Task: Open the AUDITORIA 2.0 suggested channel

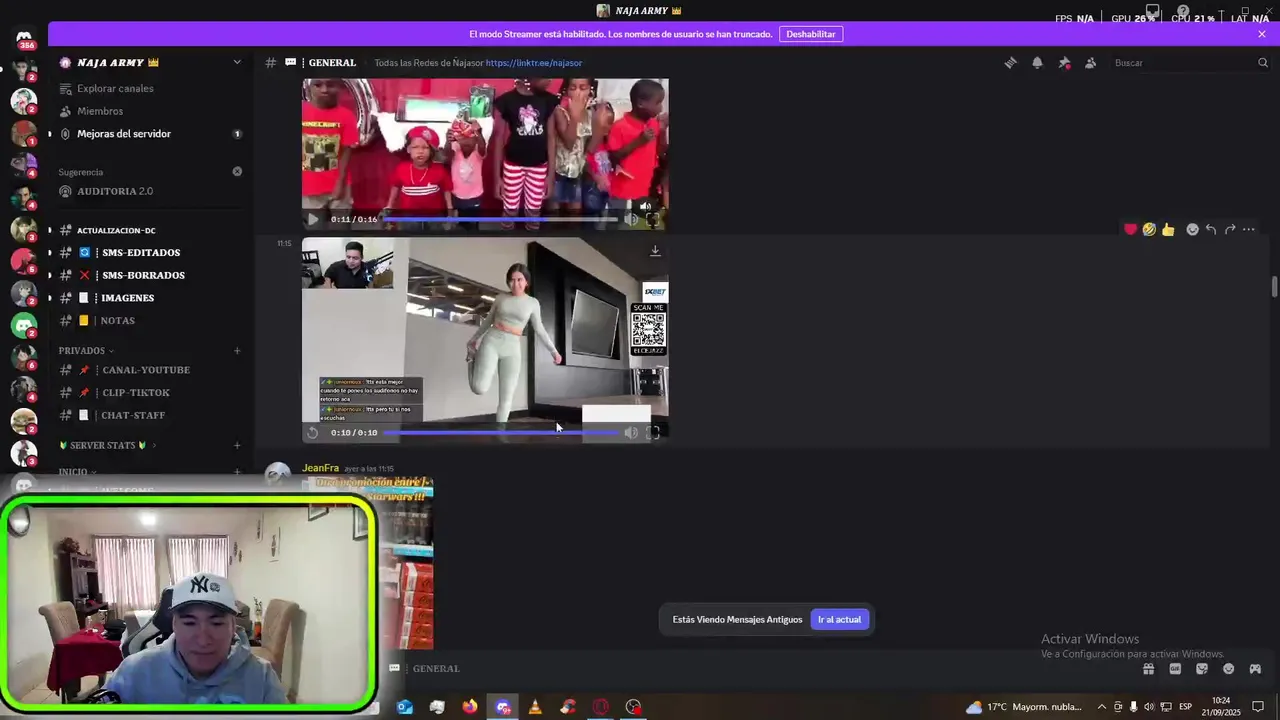Action: (115, 191)
